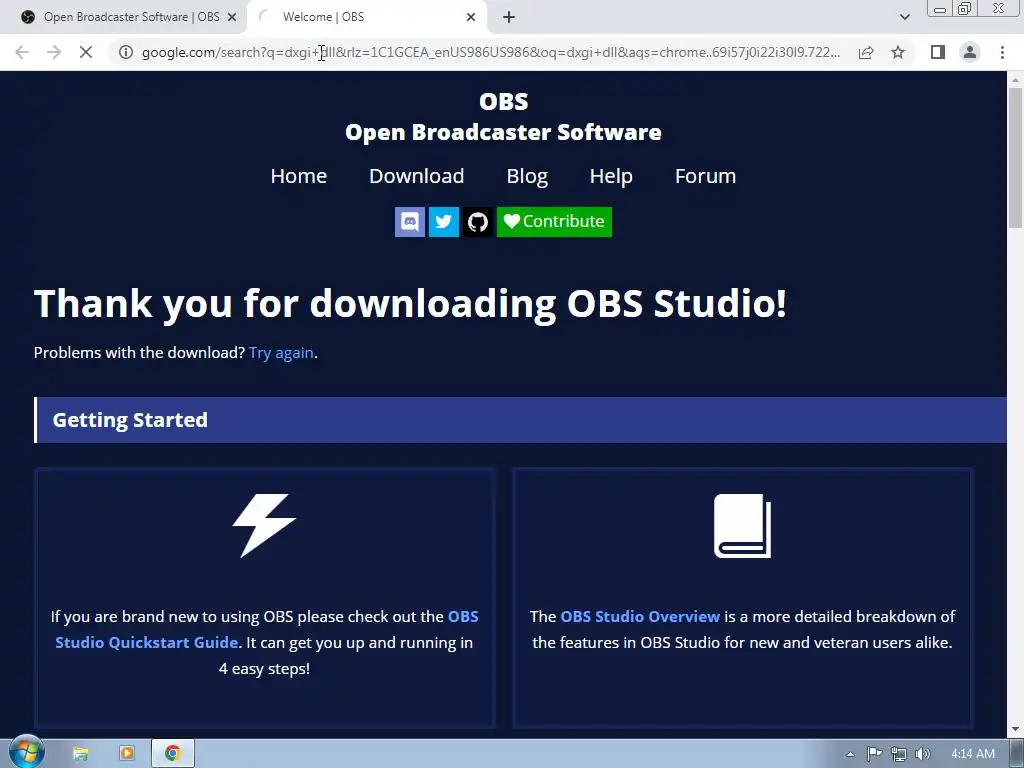This screenshot has width=1024, height=768.
Task: Click the address bar URL field
Action: 491,52
